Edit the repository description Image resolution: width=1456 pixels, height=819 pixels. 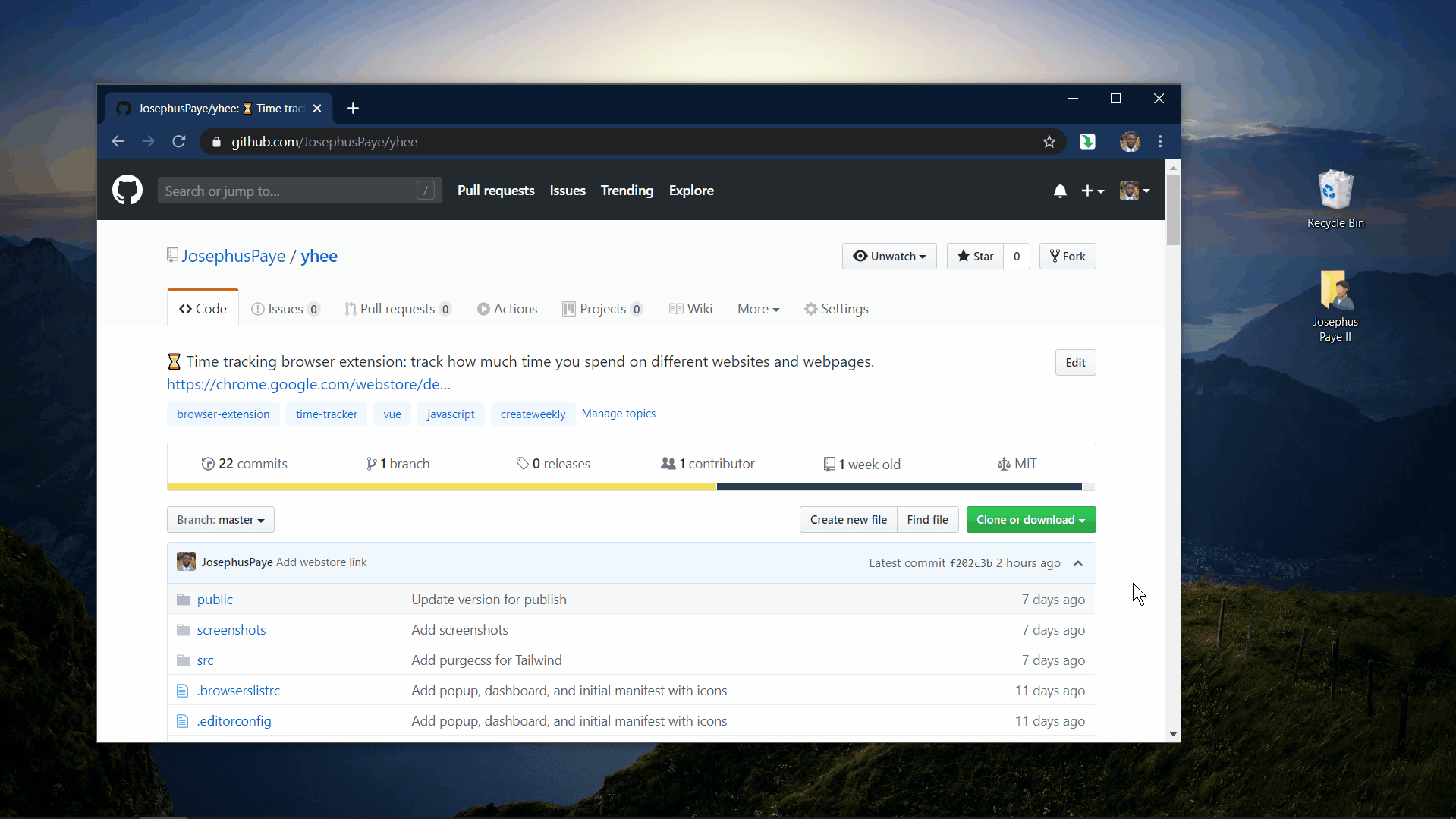(x=1075, y=363)
